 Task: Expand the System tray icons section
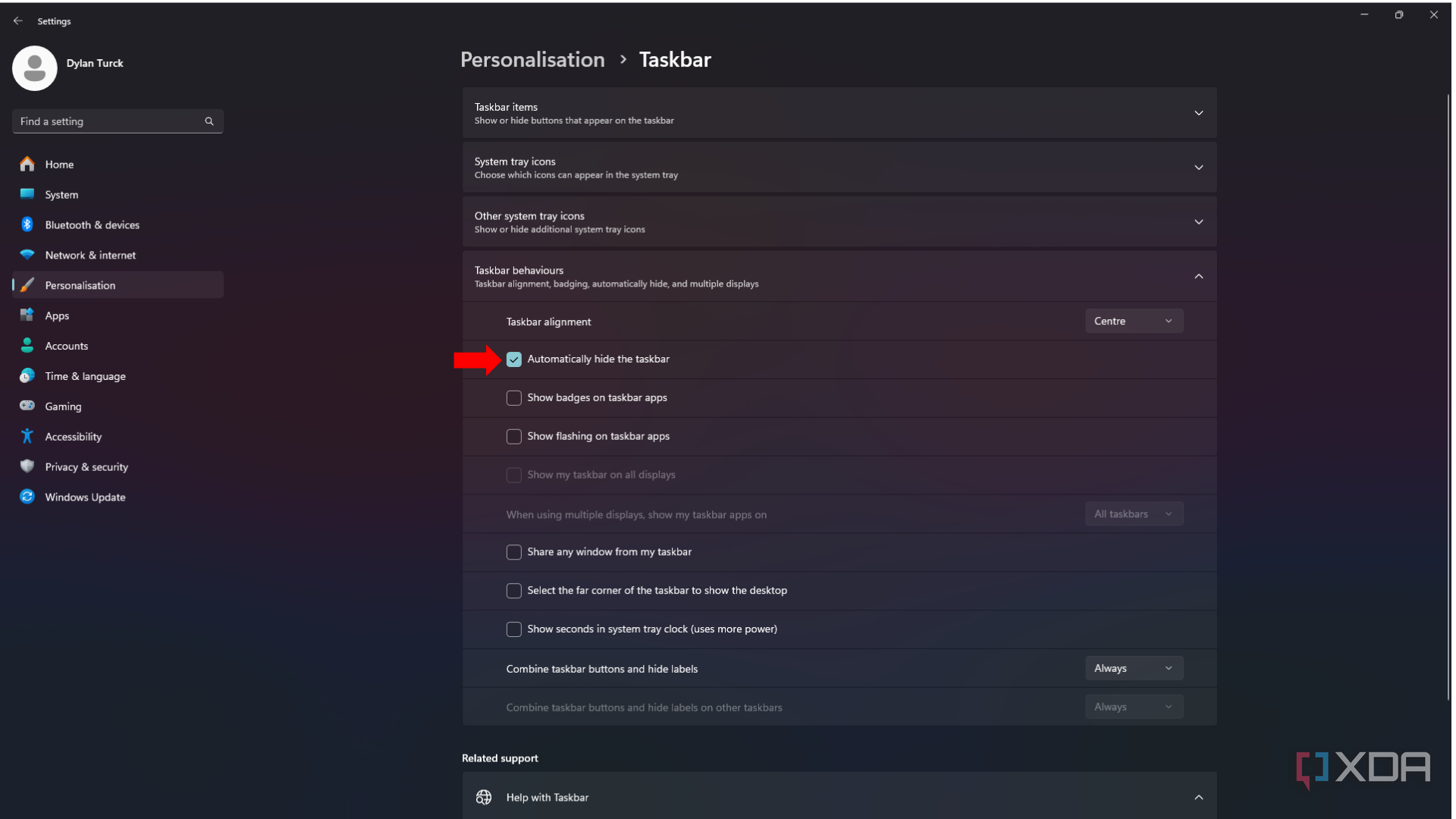1199,167
